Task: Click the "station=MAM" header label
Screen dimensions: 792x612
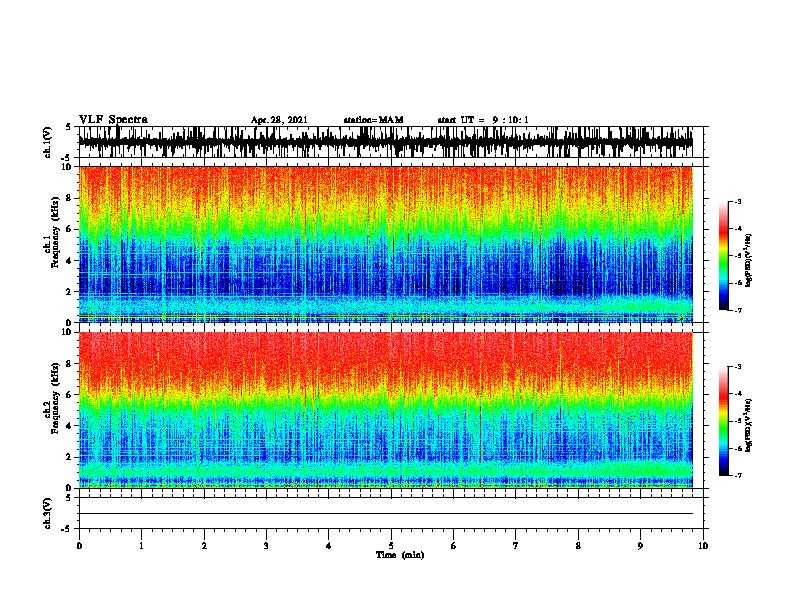Action: [x=373, y=120]
